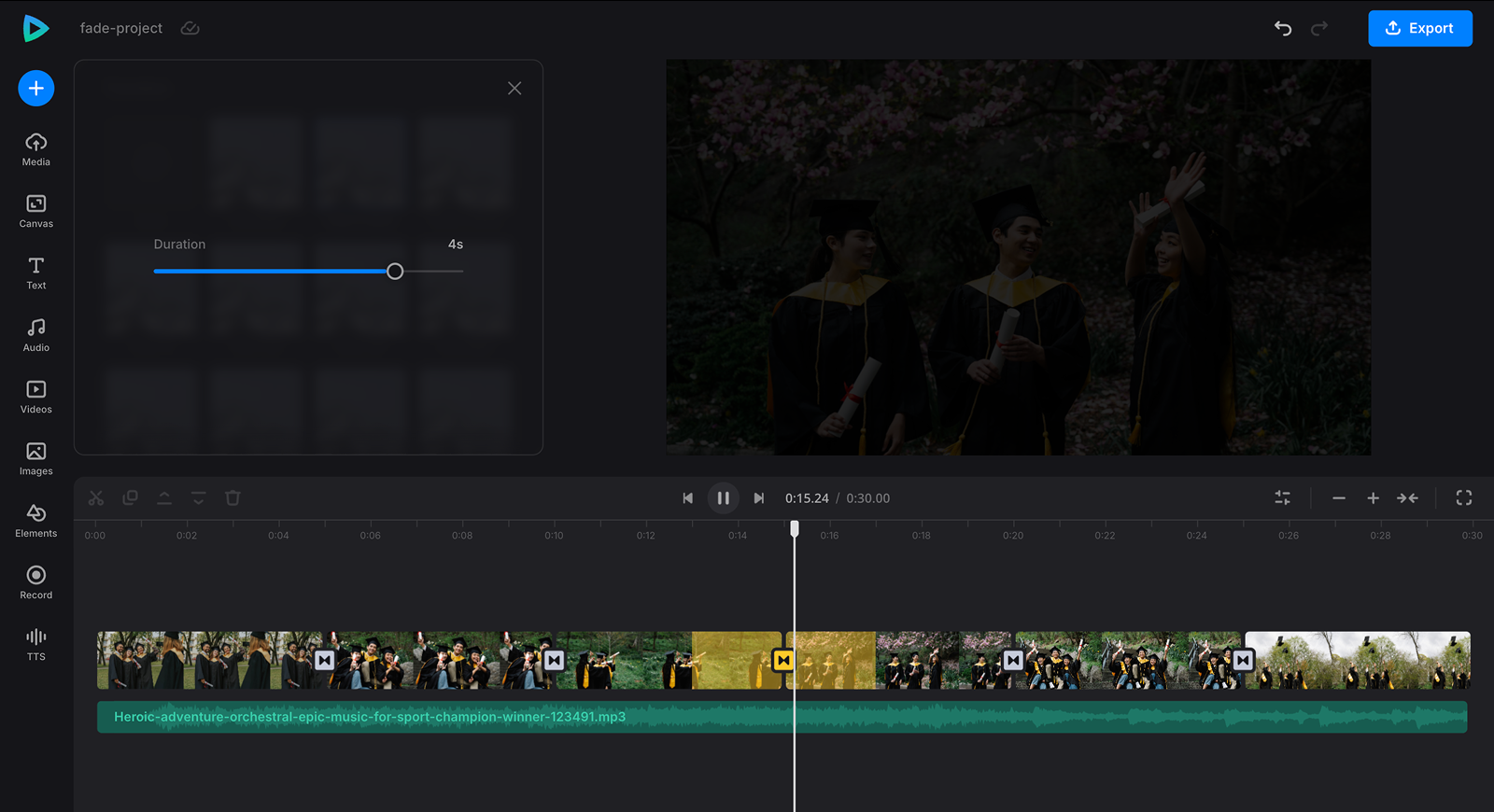Open the Images sidebar panel
The height and width of the screenshot is (812, 1494).
36,459
